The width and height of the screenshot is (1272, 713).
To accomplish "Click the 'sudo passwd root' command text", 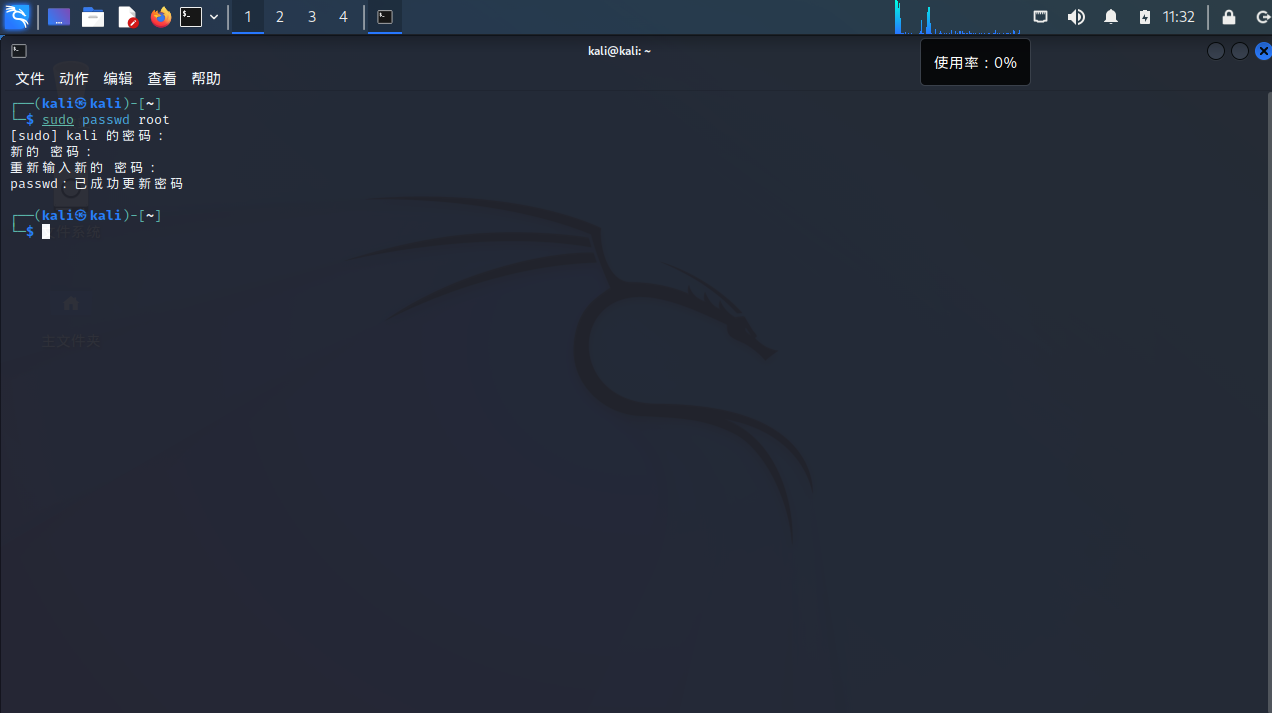I will point(106,120).
